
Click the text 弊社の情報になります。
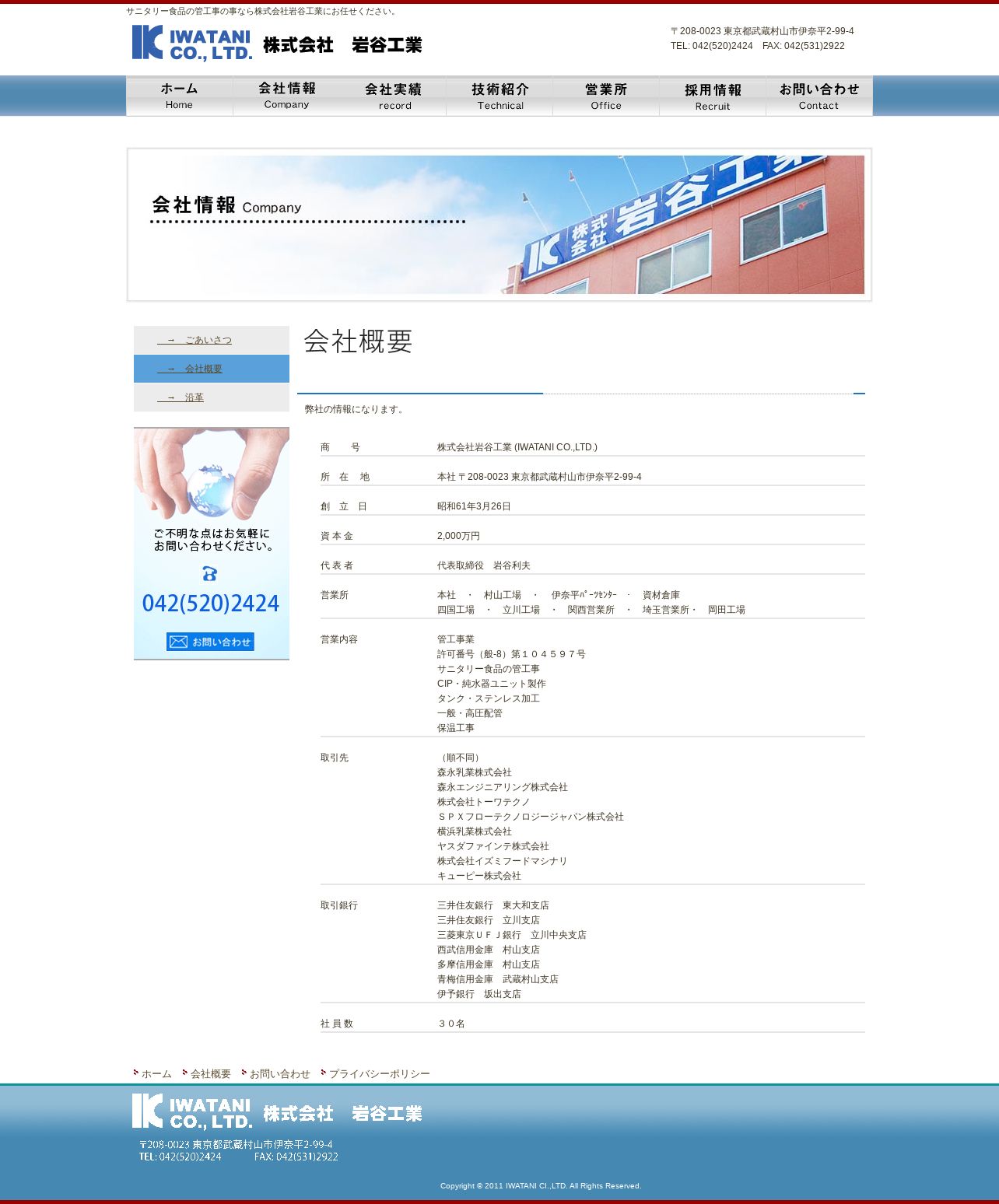point(356,409)
